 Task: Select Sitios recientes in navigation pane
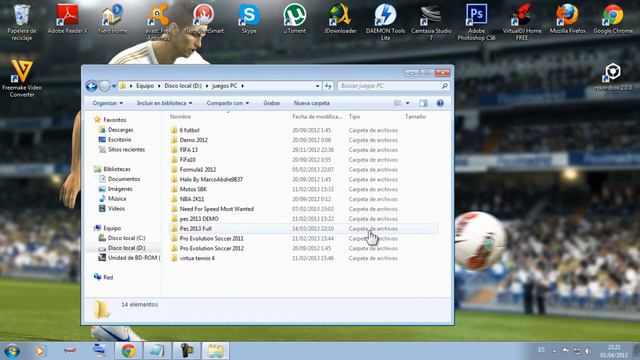122,149
